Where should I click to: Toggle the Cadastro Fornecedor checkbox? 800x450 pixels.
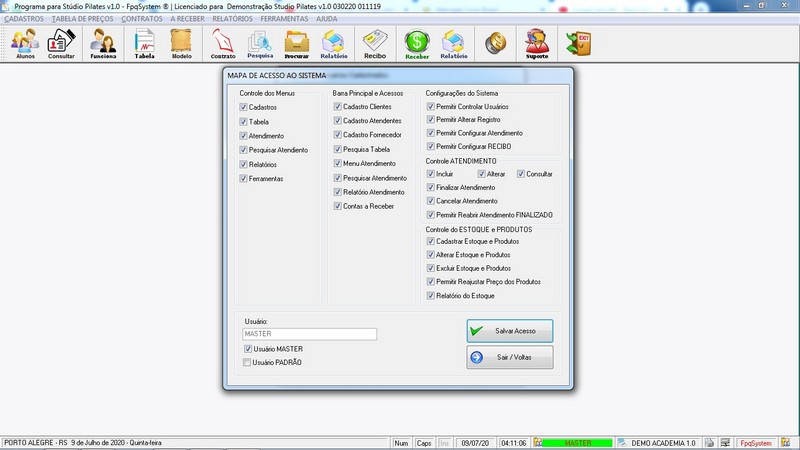337,135
